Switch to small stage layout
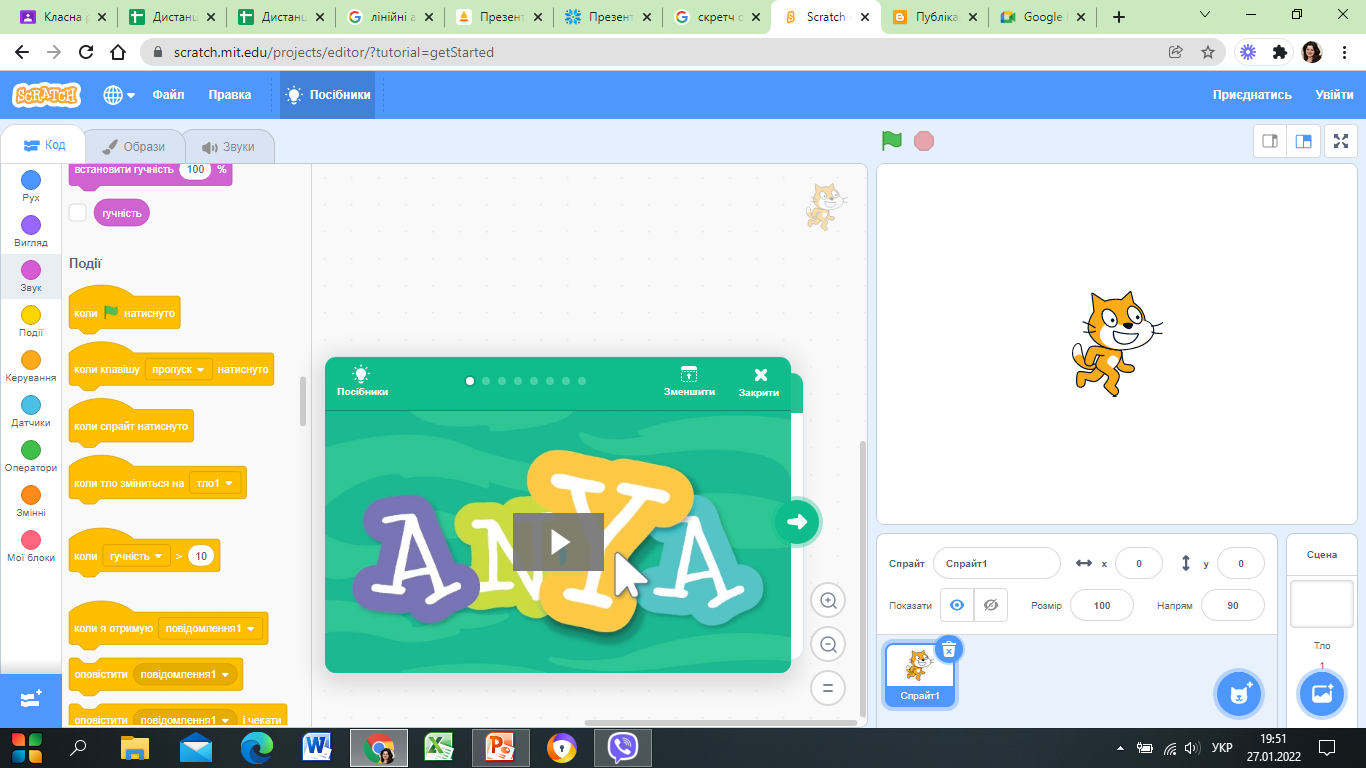Image resolution: width=1366 pixels, height=768 pixels. [1270, 141]
